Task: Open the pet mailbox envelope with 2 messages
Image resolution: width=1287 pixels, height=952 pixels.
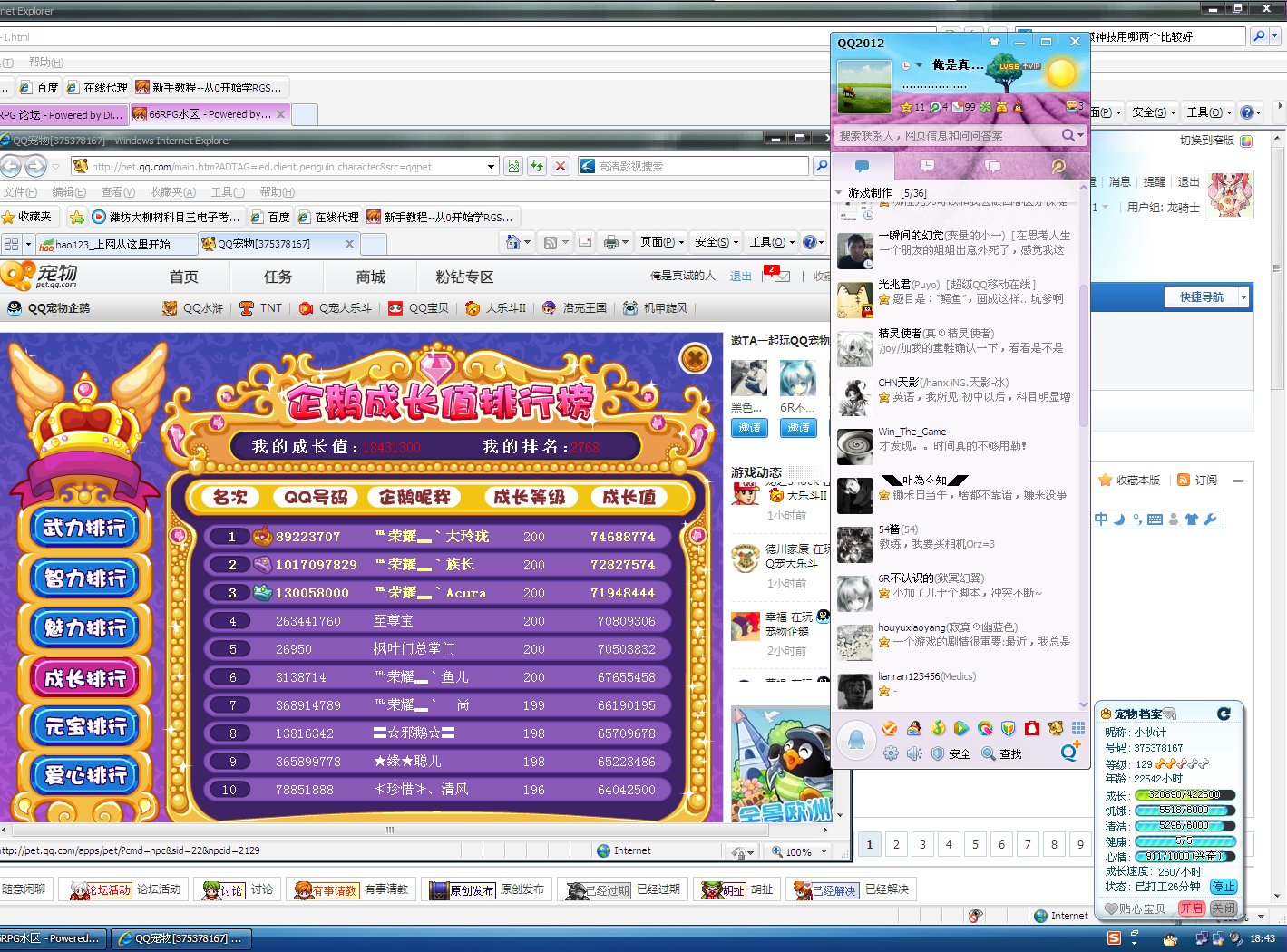Action: pyautogui.click(x=781, y=276)
